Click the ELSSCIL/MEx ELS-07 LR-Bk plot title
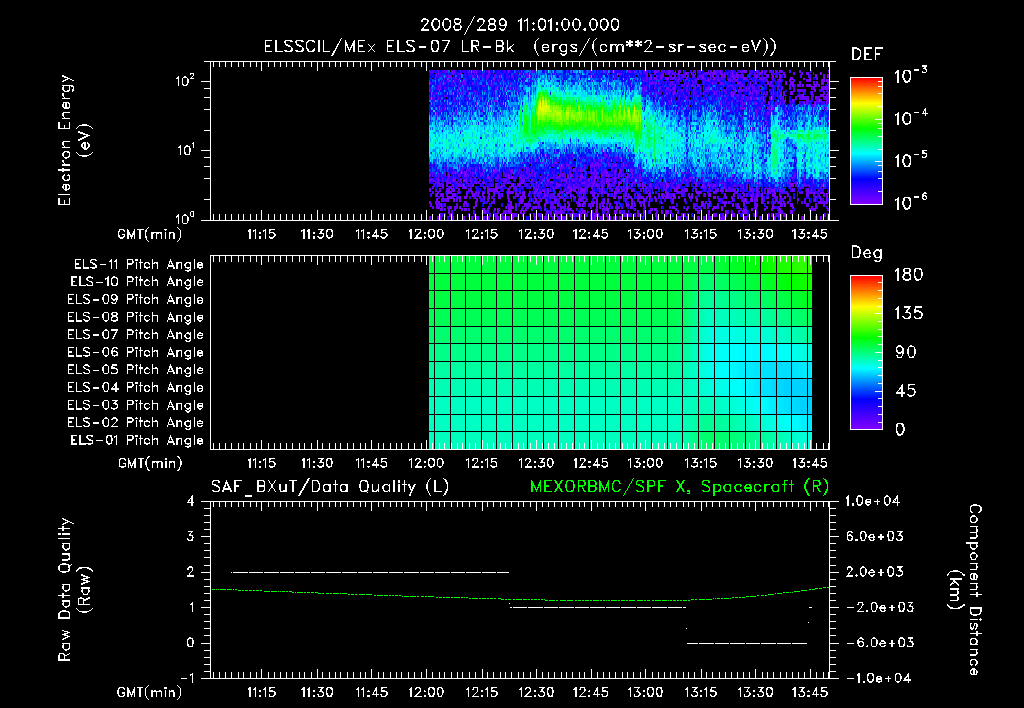This screenshot has width=1024, height=708. click(x=520, y=47)
